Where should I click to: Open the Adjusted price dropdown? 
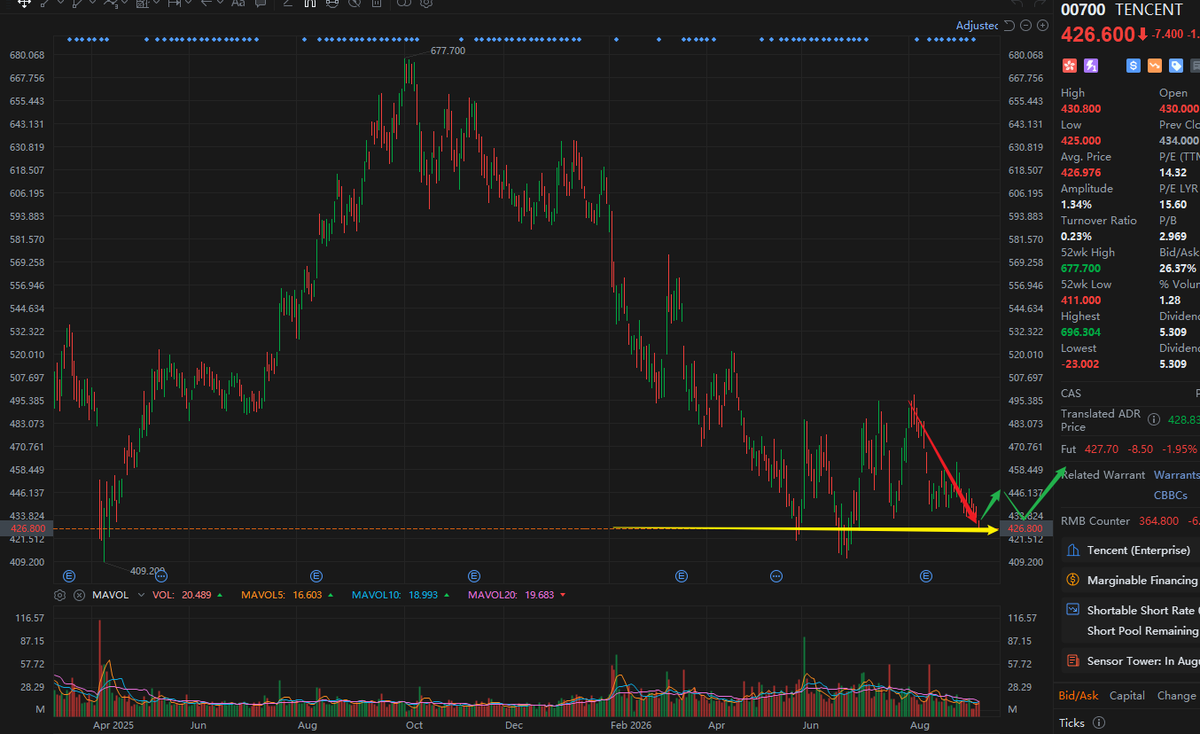click(977, 25)
